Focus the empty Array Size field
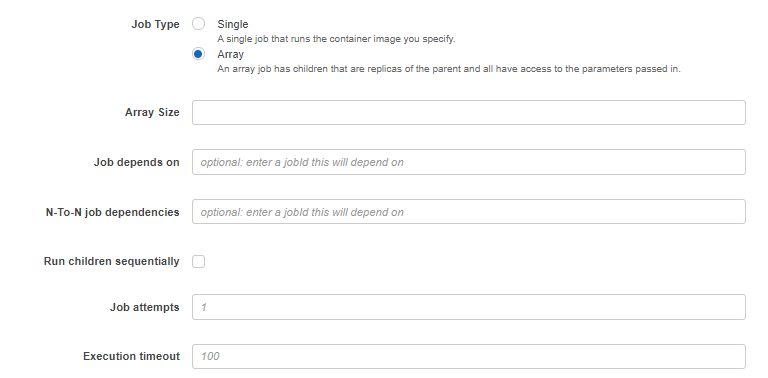Viewport: 768px width, 378px height. tap(469, 113)
